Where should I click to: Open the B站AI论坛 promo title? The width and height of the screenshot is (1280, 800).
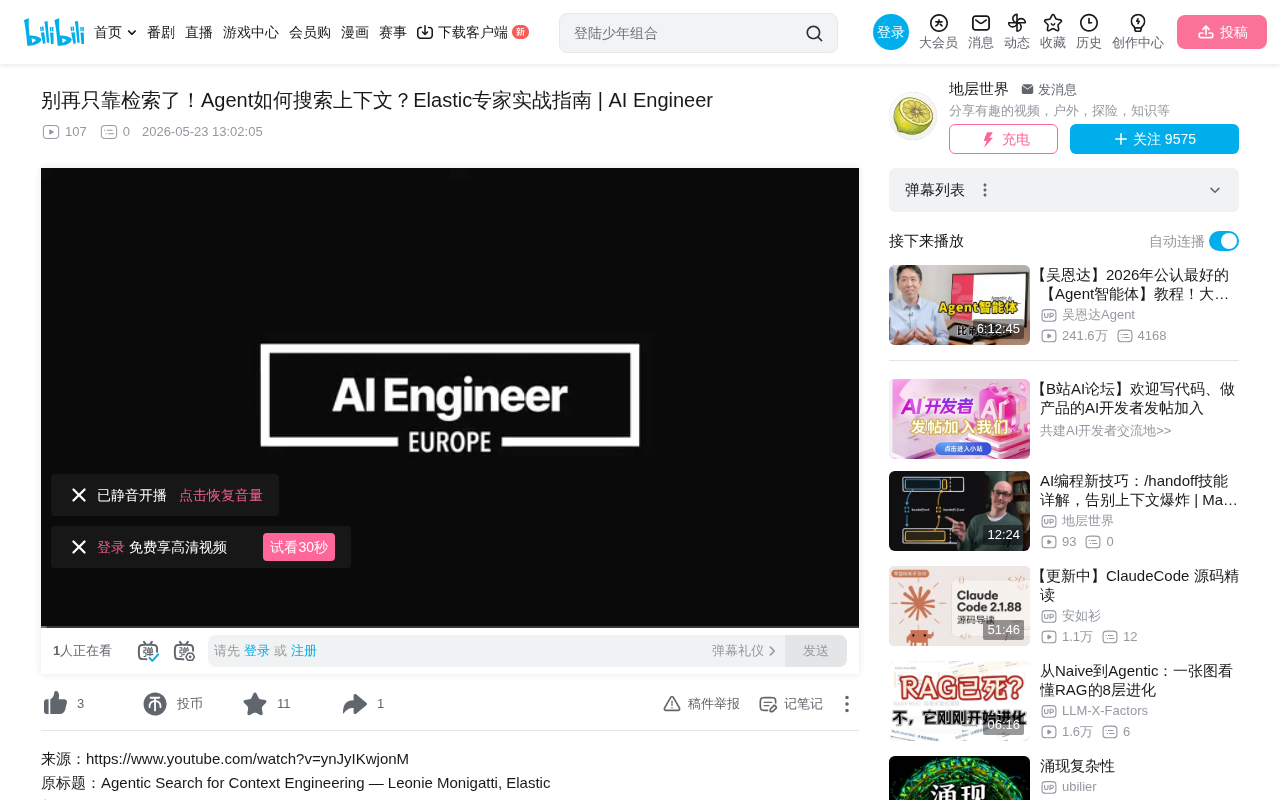click(1138, 398)
